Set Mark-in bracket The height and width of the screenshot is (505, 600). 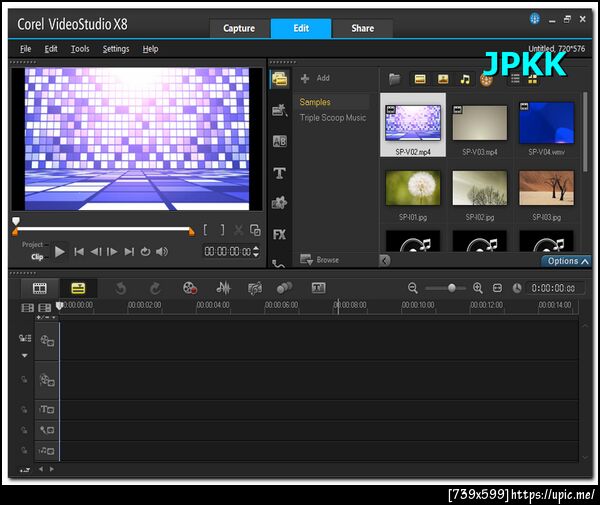[205, 230]
